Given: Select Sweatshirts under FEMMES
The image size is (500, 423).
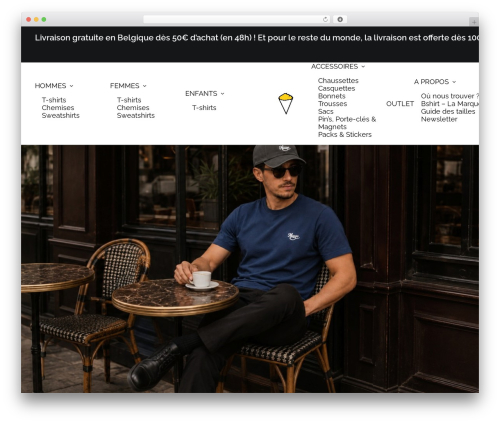Looking at the screenshot, I should [x=136, y=115].
